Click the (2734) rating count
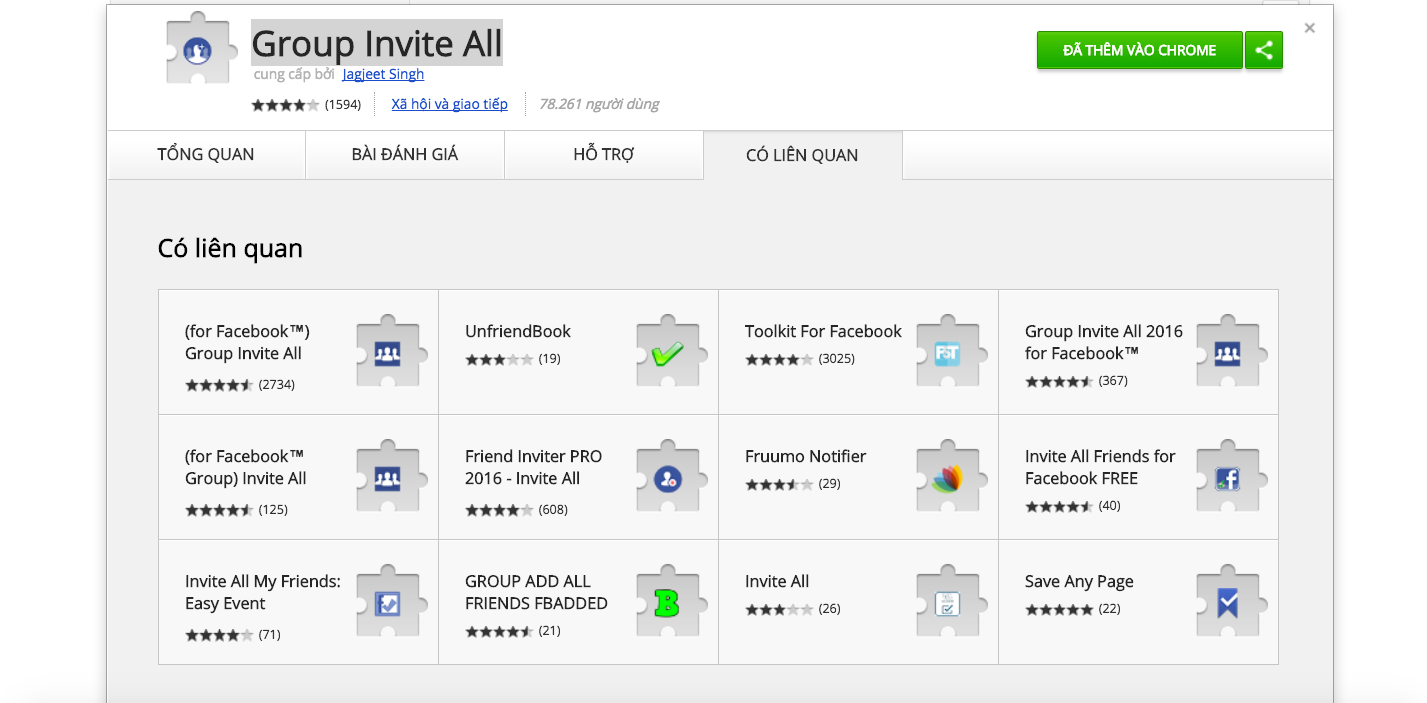 pos(277,384)
